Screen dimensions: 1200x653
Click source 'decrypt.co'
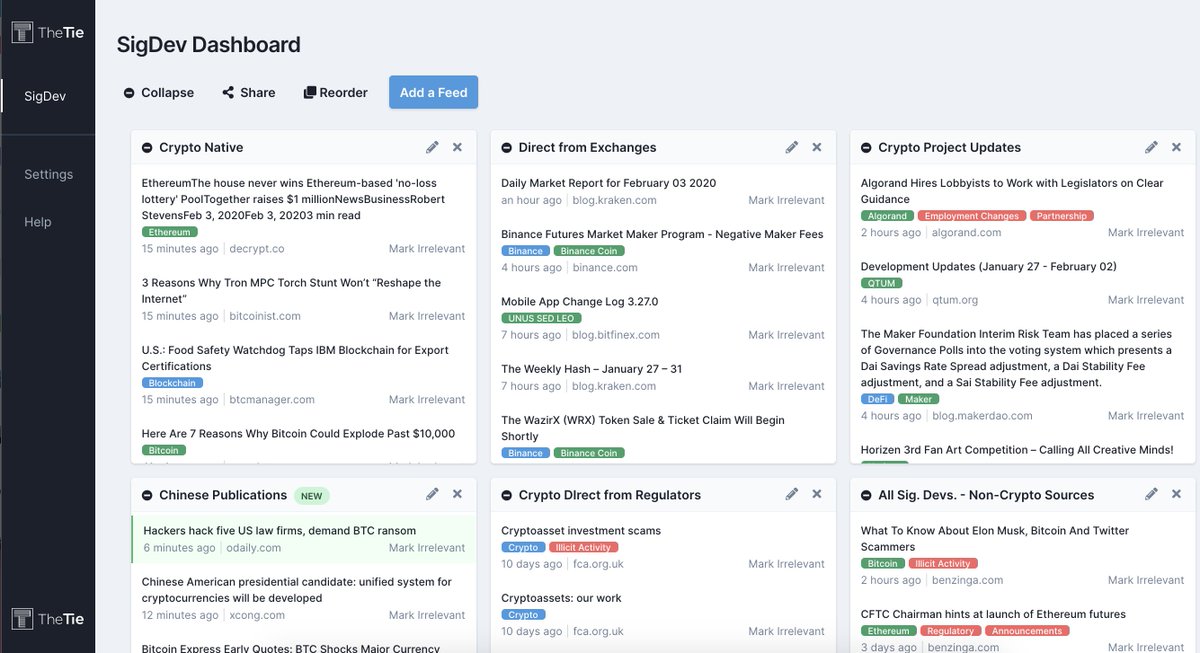pyautogui.click(x=257, y=249)
